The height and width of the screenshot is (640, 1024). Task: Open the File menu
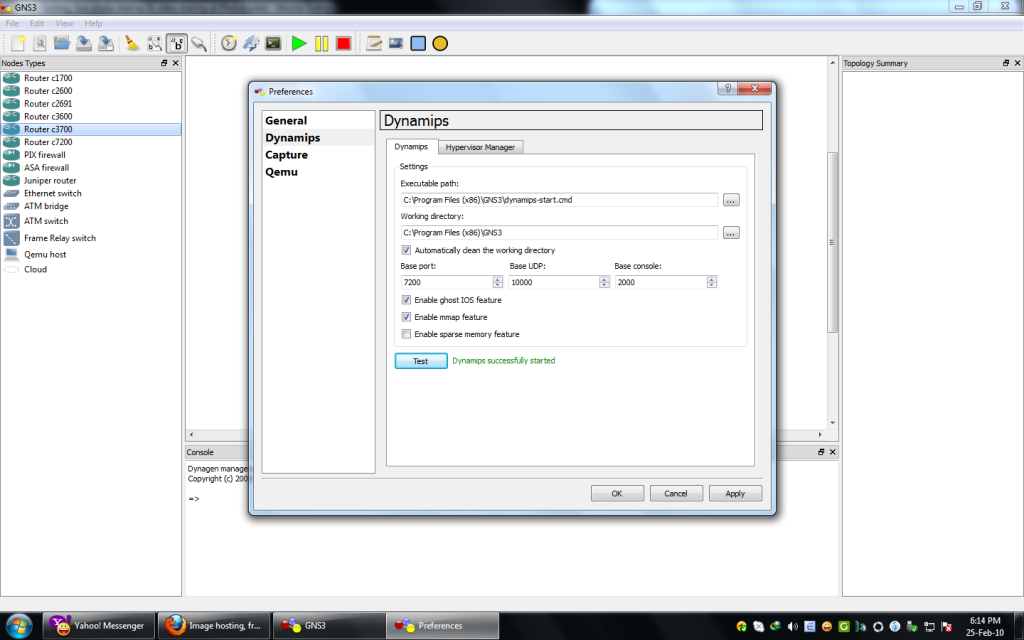click(12, 24)
